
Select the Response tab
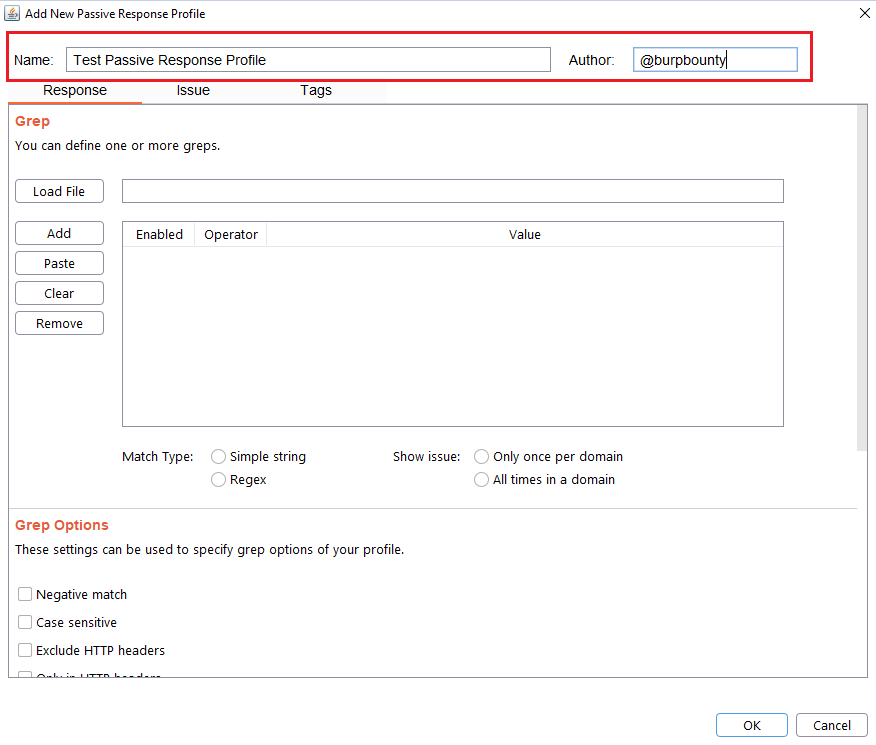click(75, 90)
